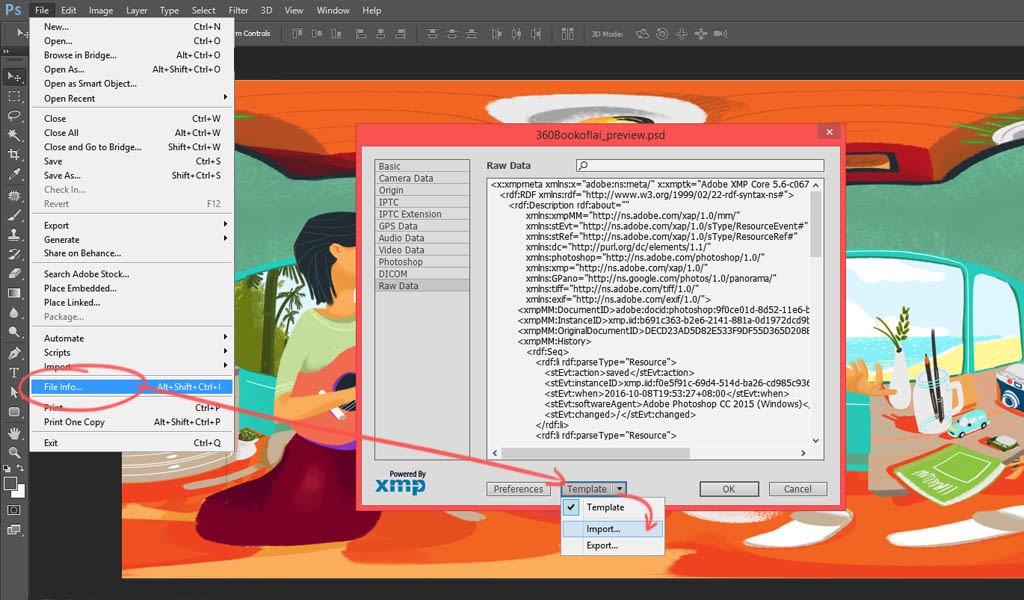Select the Type tool
Viewport: 1024px width, 600px height.
click(x=13, y=373)
